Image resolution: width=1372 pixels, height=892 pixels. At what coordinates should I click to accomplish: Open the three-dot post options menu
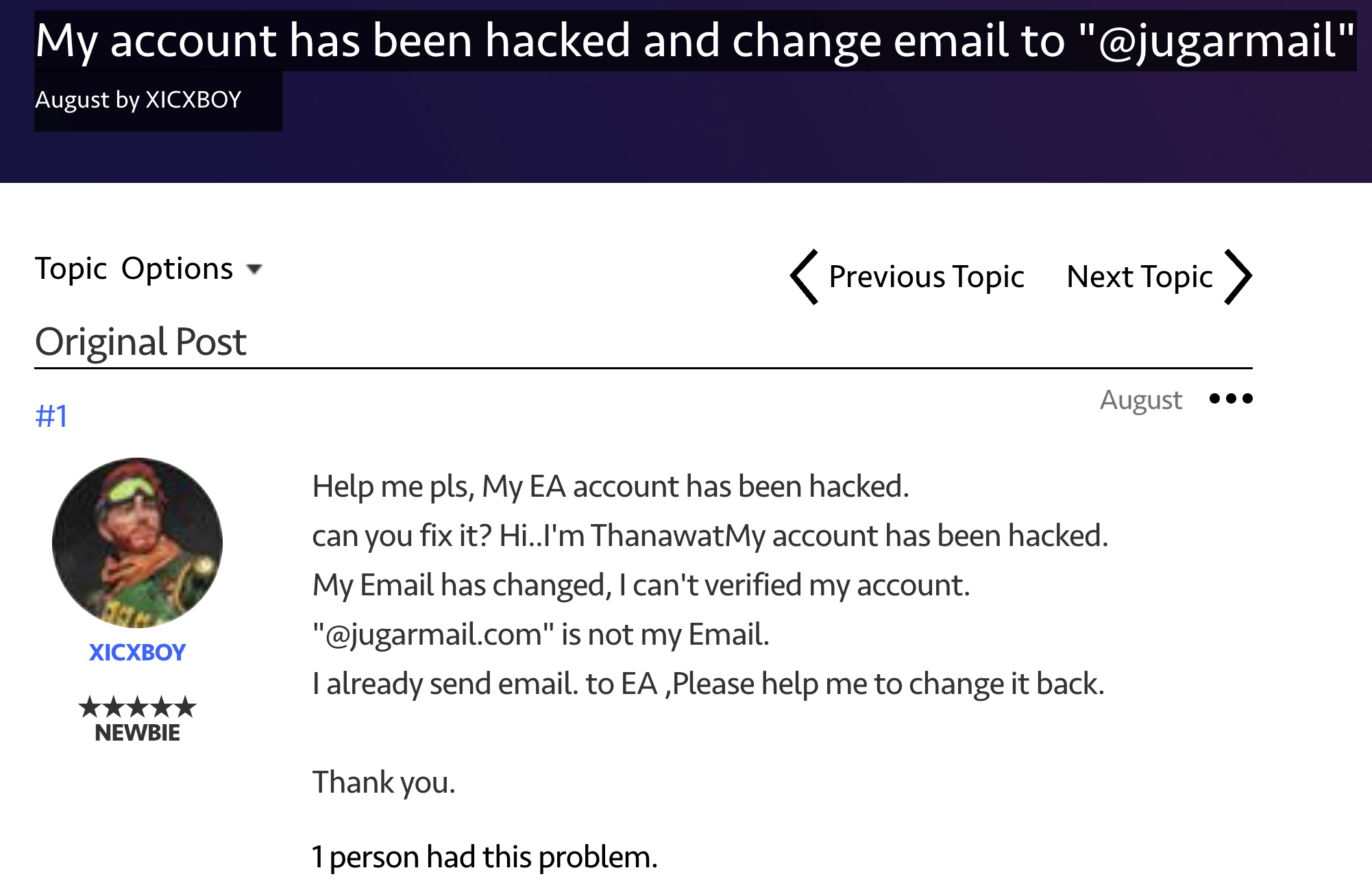pos(1231,398)
